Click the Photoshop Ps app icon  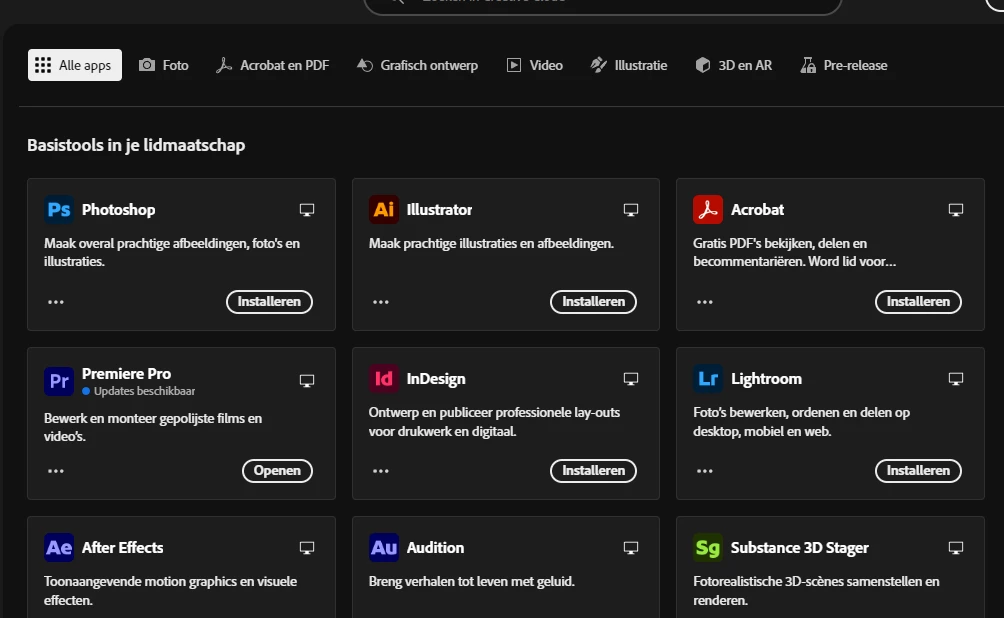click(59, 209)
